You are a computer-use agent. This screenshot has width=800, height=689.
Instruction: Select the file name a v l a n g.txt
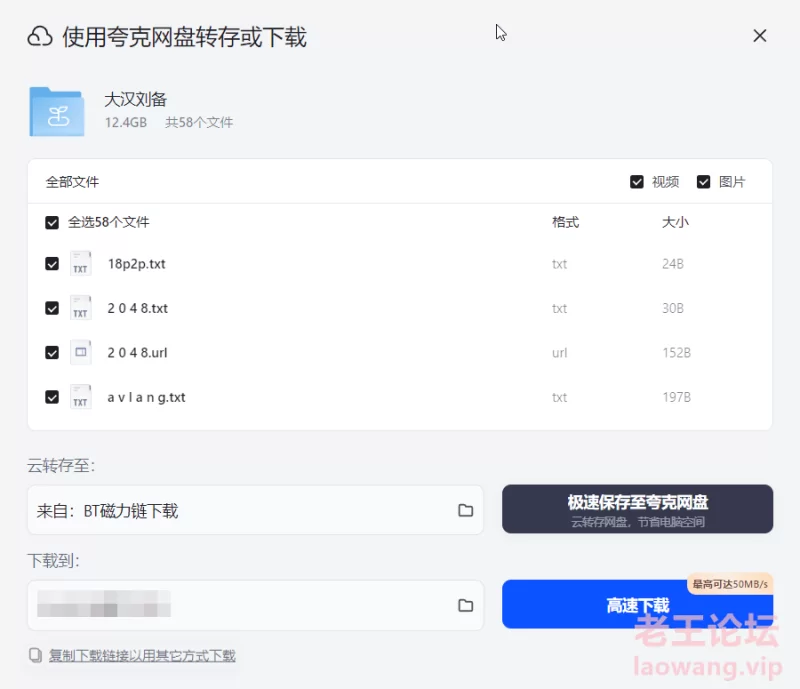[146, 398]
